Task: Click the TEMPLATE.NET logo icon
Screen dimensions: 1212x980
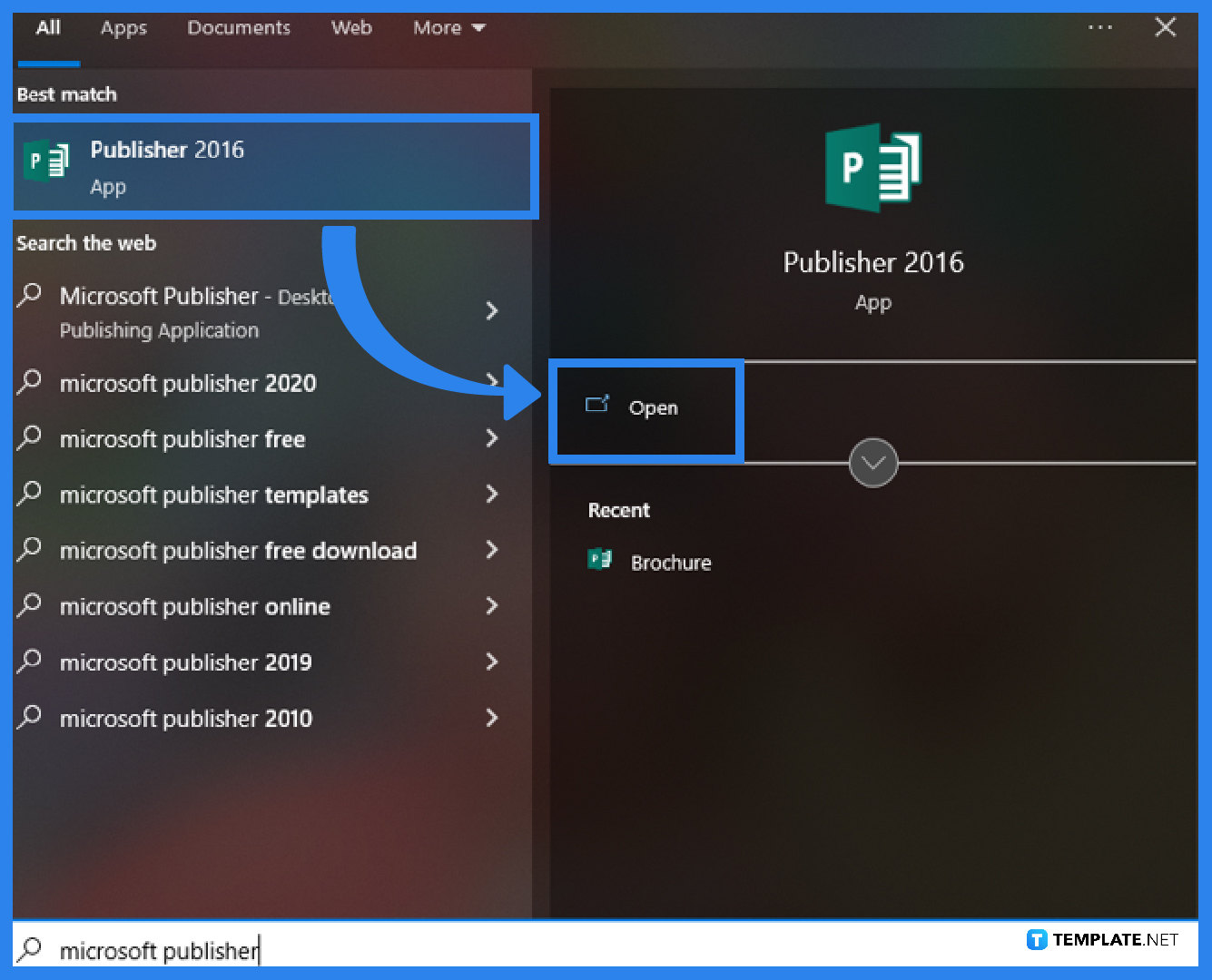Action: 1036,939
